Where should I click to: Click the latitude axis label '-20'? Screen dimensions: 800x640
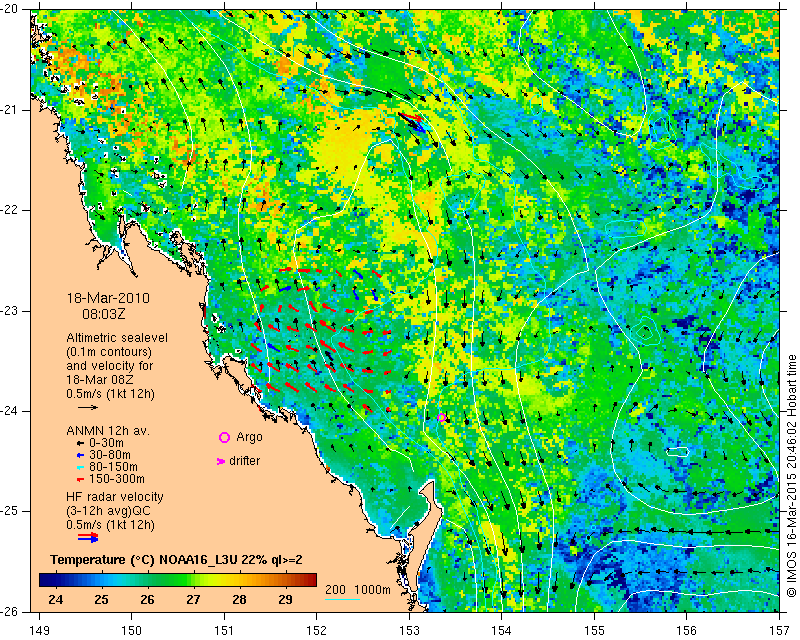[10, 10]
